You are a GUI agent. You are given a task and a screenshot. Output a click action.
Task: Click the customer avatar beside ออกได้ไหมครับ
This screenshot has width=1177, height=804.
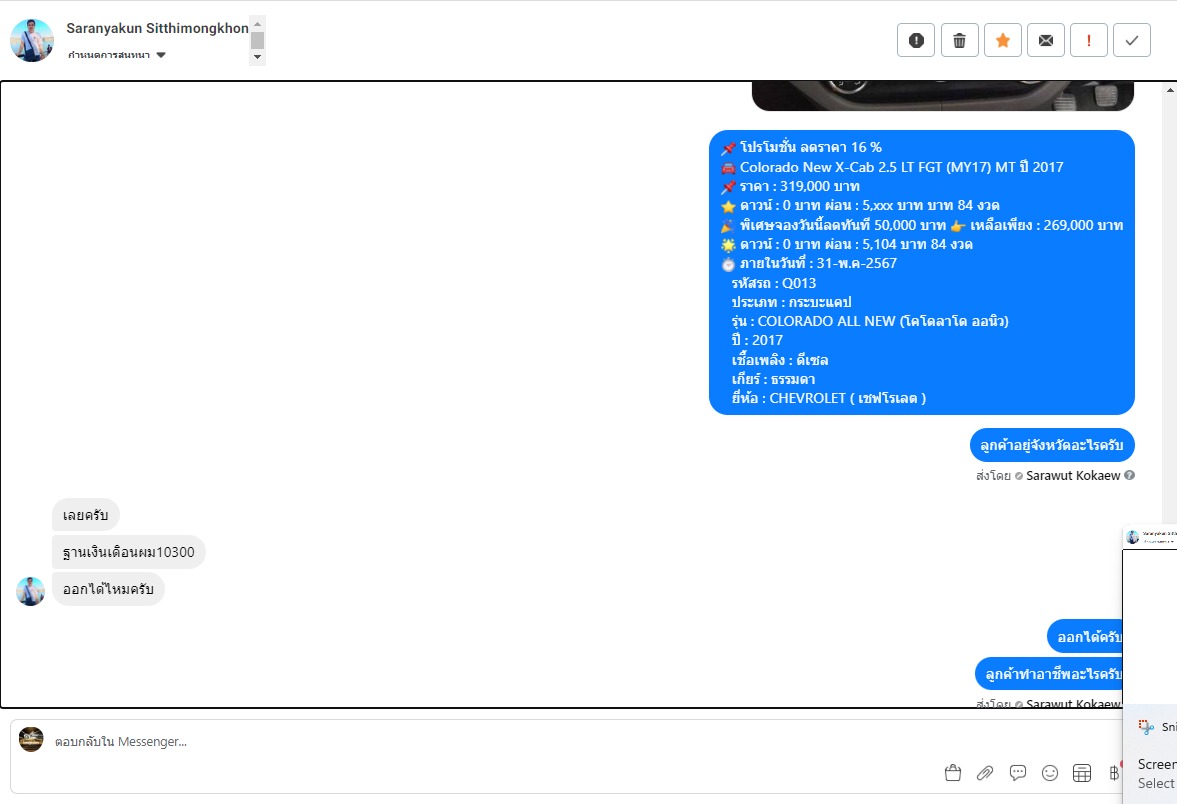[x=30, y=591]
